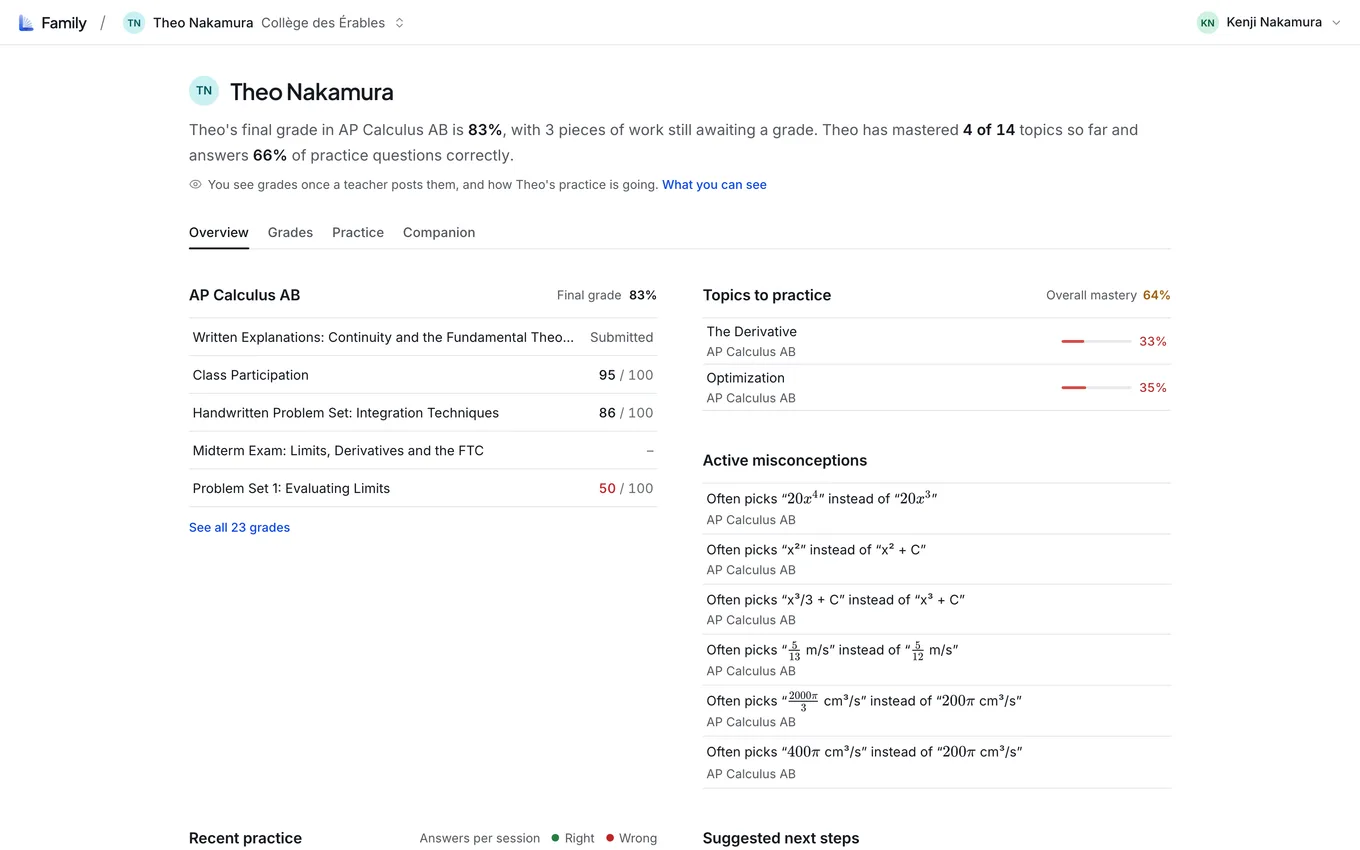This screenshot has height=850, width=1360.
Task: Click the x³/3 + C misconception row
Action: tap(936, 609)
